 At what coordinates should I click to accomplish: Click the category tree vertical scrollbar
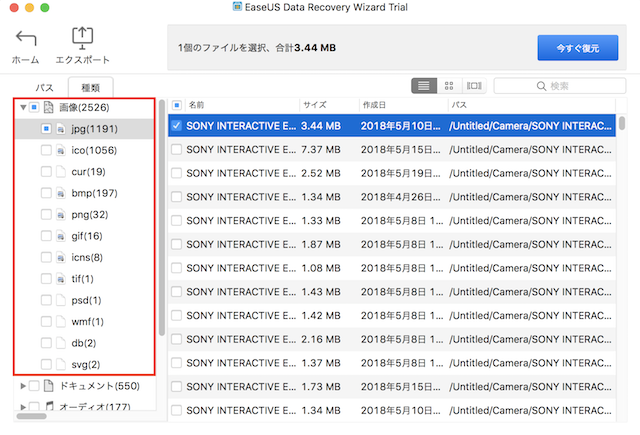(x=162, y=217)
